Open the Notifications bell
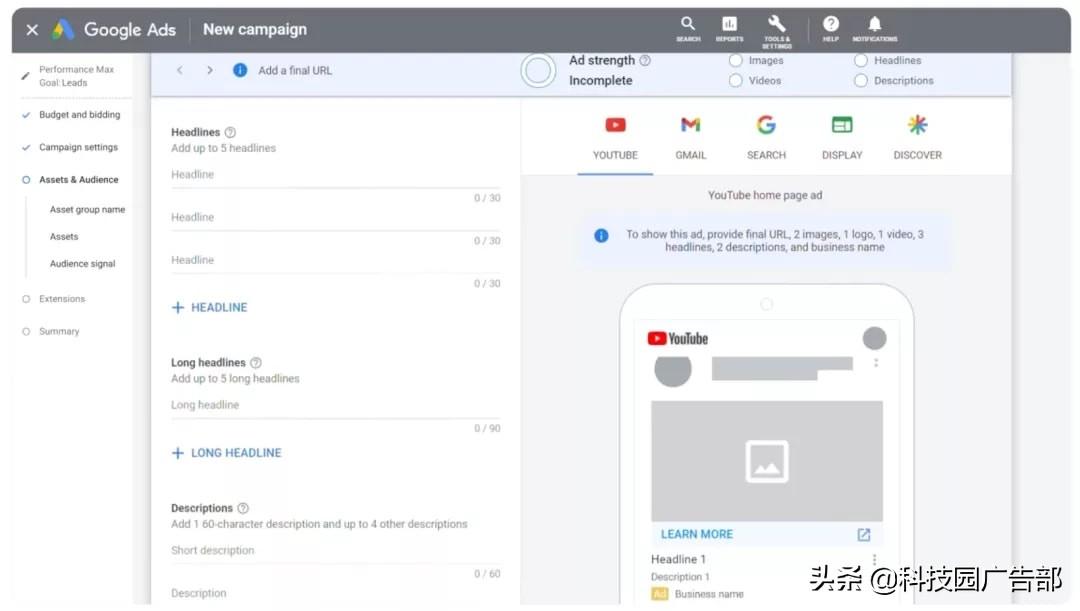Screen dimensions: 1080x611 [874, 29]
